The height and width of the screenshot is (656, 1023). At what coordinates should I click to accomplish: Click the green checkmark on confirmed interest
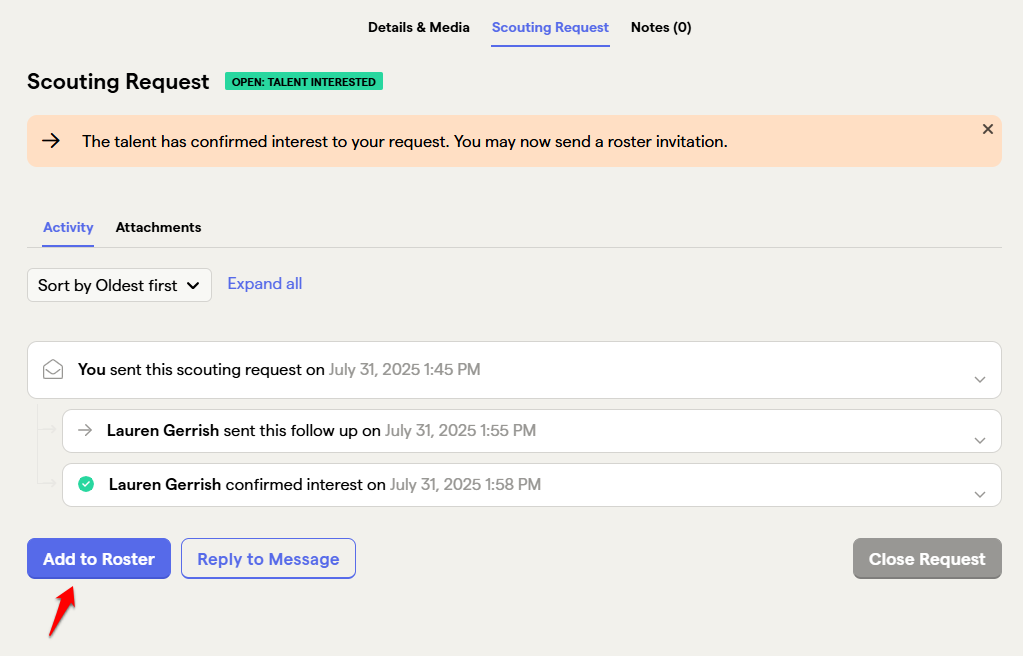[86, 484]
